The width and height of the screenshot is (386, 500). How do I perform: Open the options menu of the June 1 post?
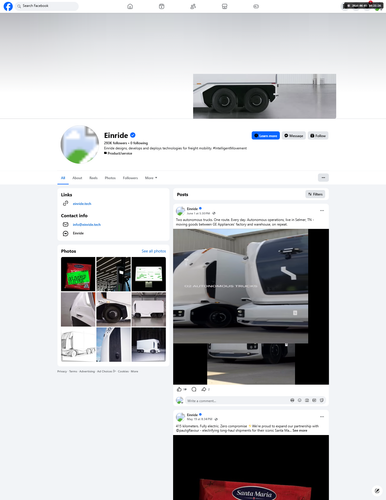(x=322, y=211)
